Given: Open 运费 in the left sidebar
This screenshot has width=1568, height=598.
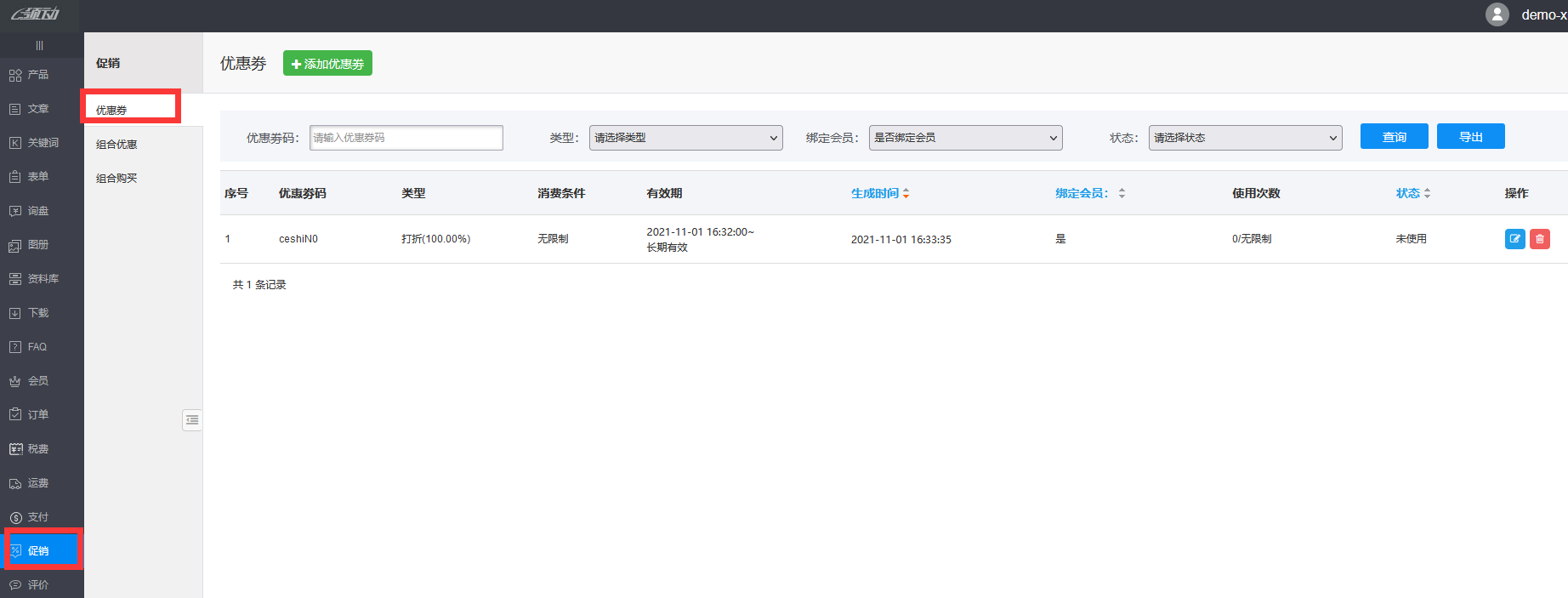Looking at the screenshot, I should [x=38, y=483].
